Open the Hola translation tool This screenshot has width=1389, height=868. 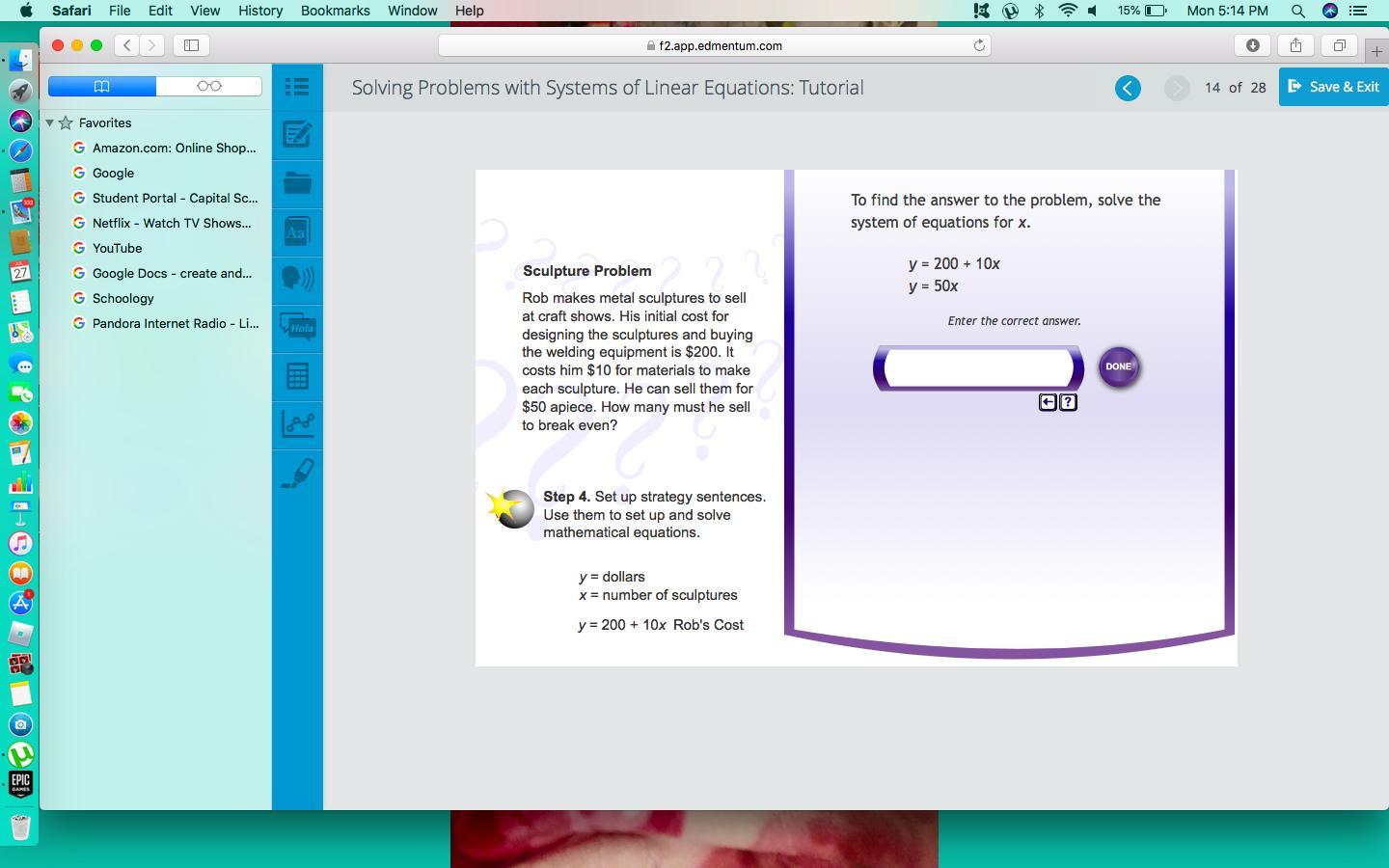point(297,327)
